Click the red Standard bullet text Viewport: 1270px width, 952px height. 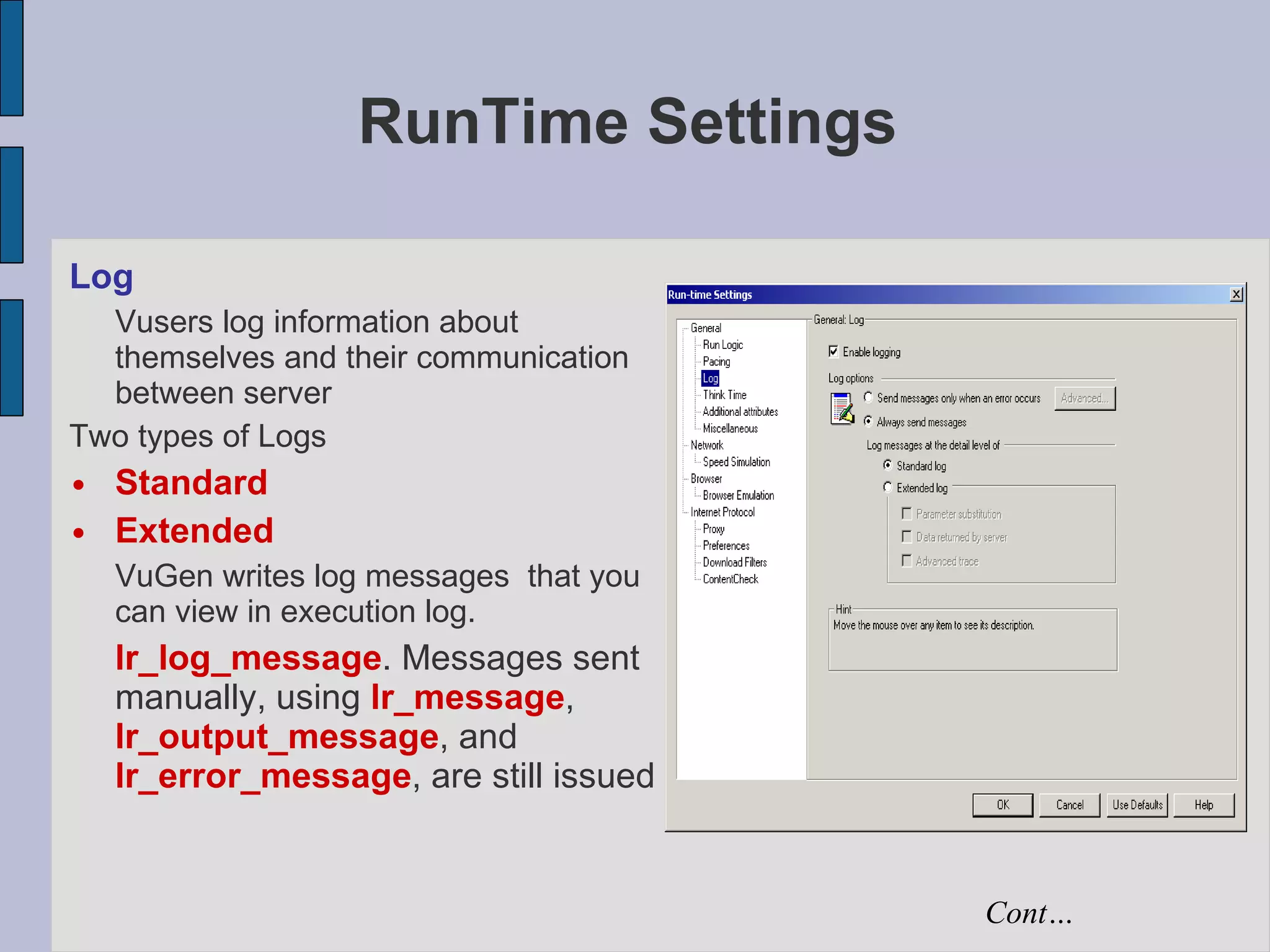click(191, 482)
